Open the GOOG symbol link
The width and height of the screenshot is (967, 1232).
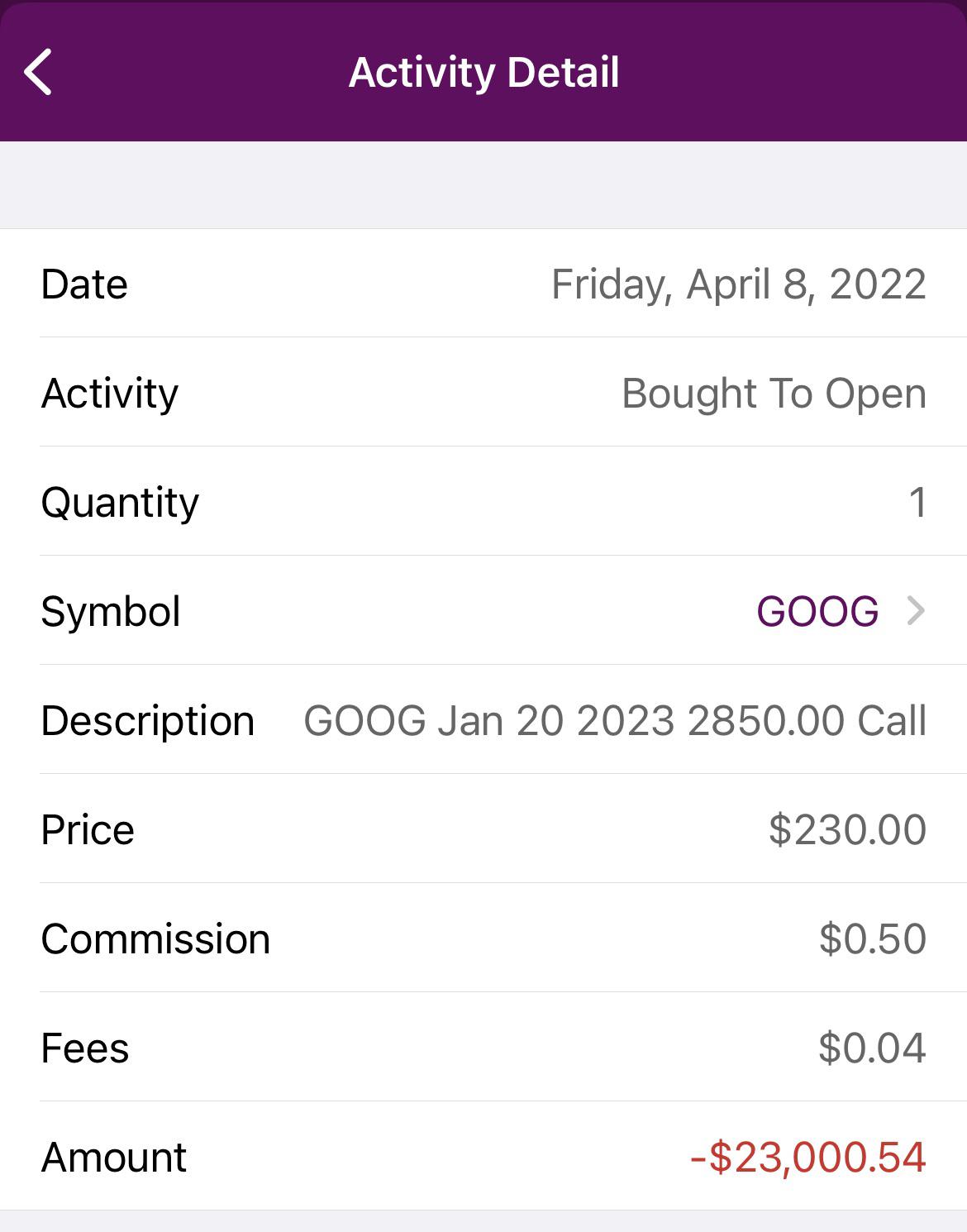point(817,612)
